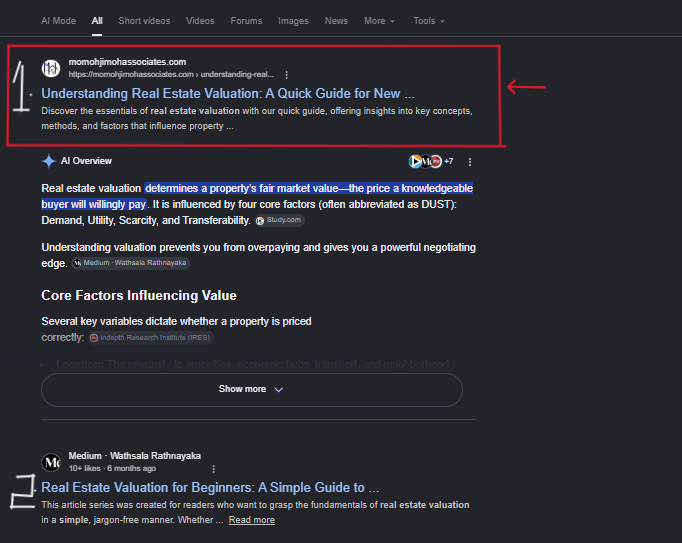Image resolution: width=682 pixels, height=543 pixels.
Task: Open the Study.com source chip
Action: [279, 220]
